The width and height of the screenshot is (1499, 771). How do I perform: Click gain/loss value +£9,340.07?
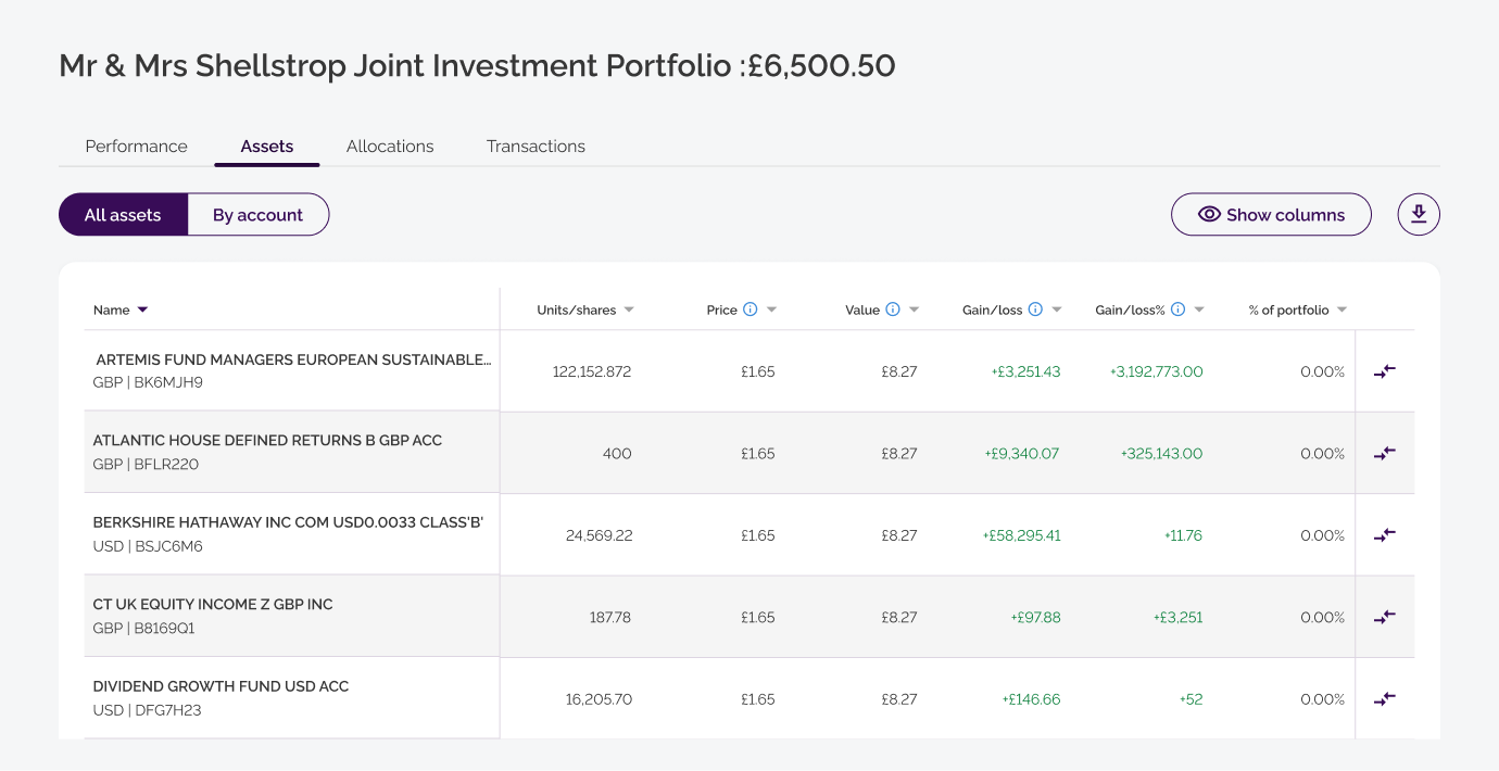(1022, 453)
